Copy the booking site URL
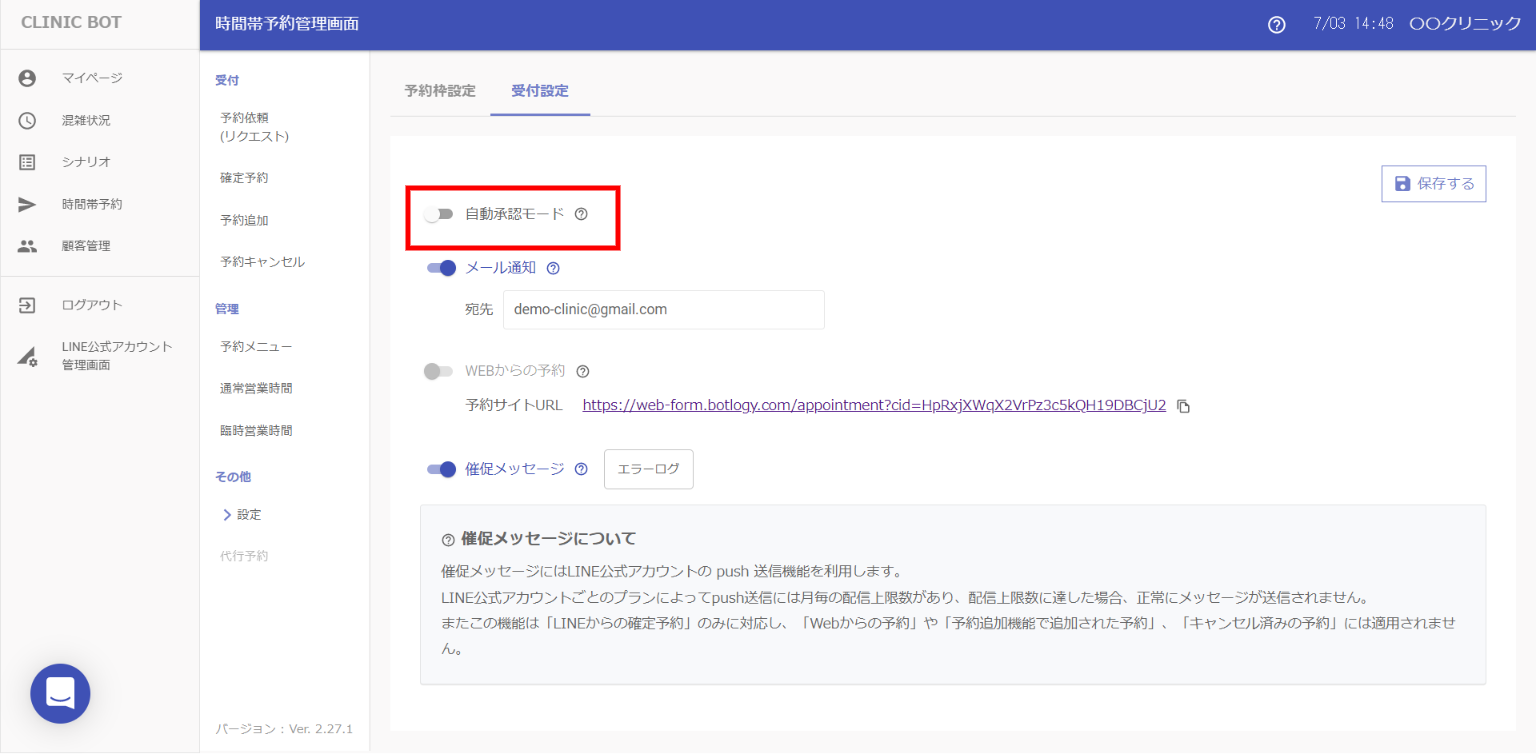The width and height of the screenshot is (1536, 754). tap(1184, 406)
